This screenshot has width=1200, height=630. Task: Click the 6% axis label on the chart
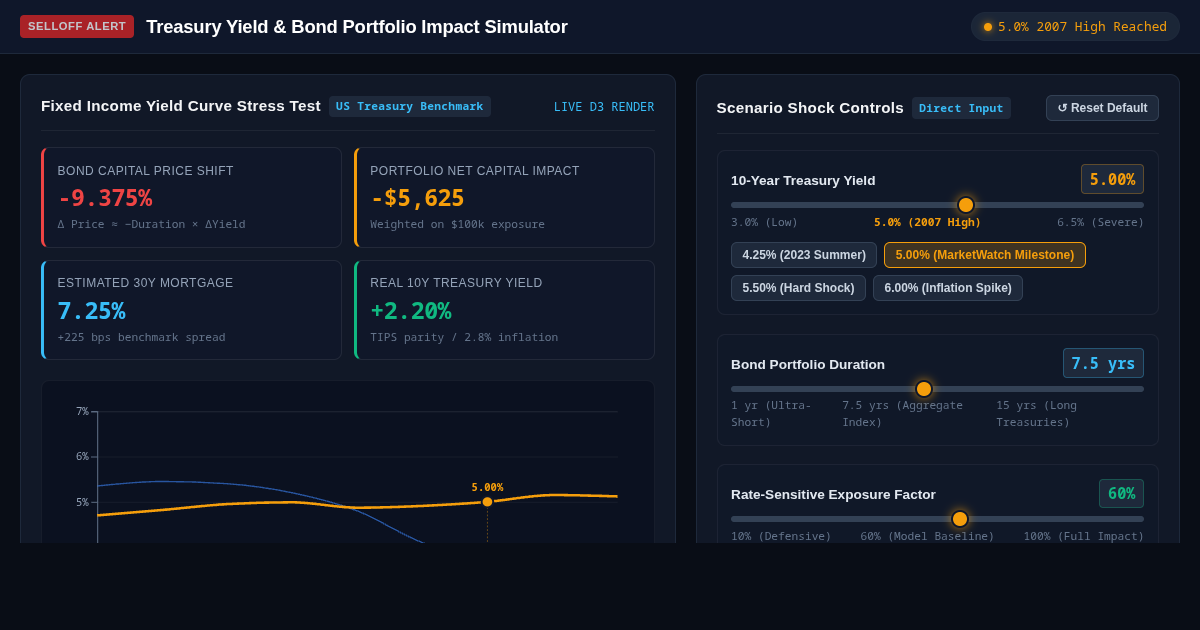click(82, 456)
